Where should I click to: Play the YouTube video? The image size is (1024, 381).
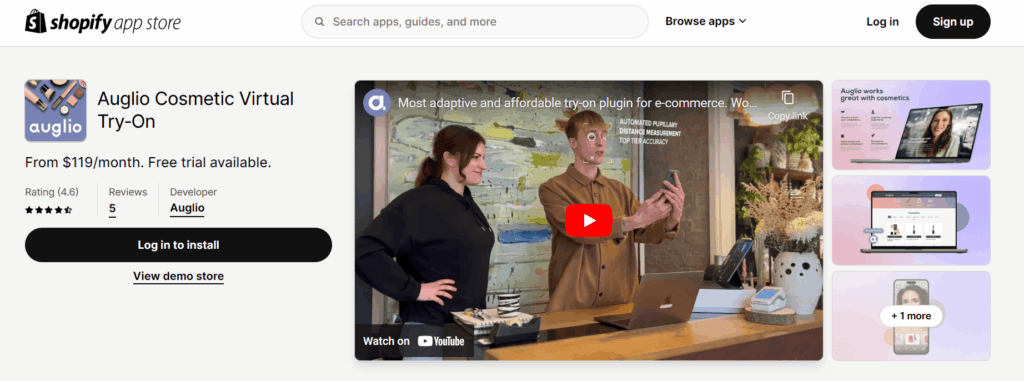pos(588,220)
